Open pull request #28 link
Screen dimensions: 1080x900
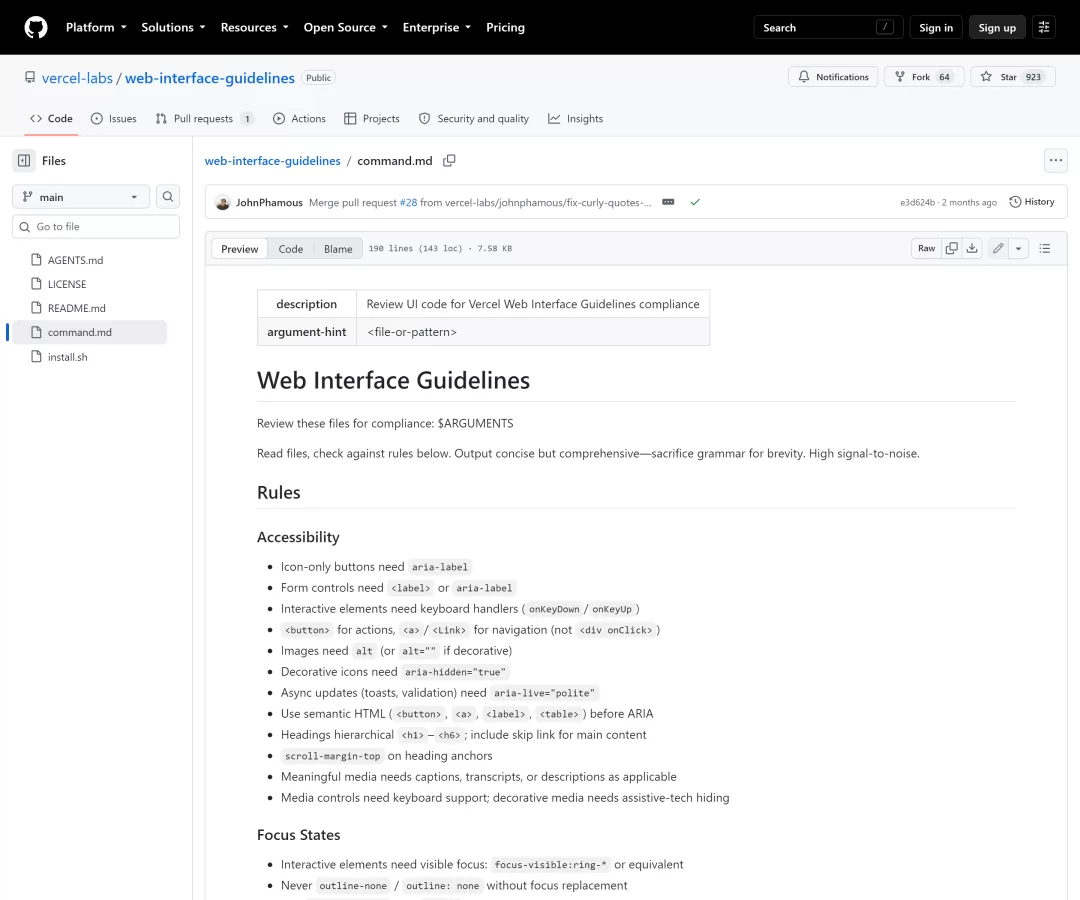408,202
